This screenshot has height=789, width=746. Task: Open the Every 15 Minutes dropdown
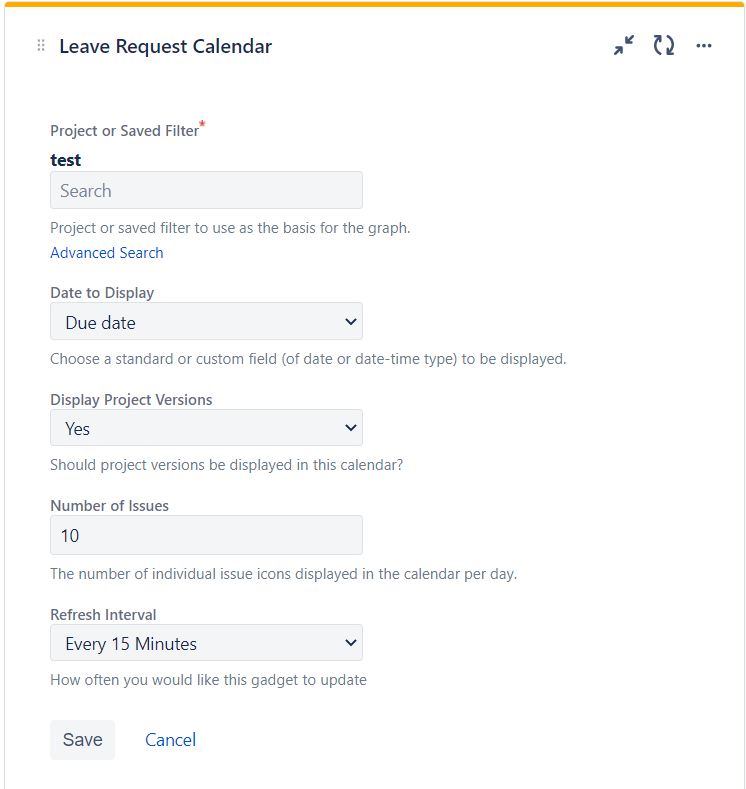point(206,643)
